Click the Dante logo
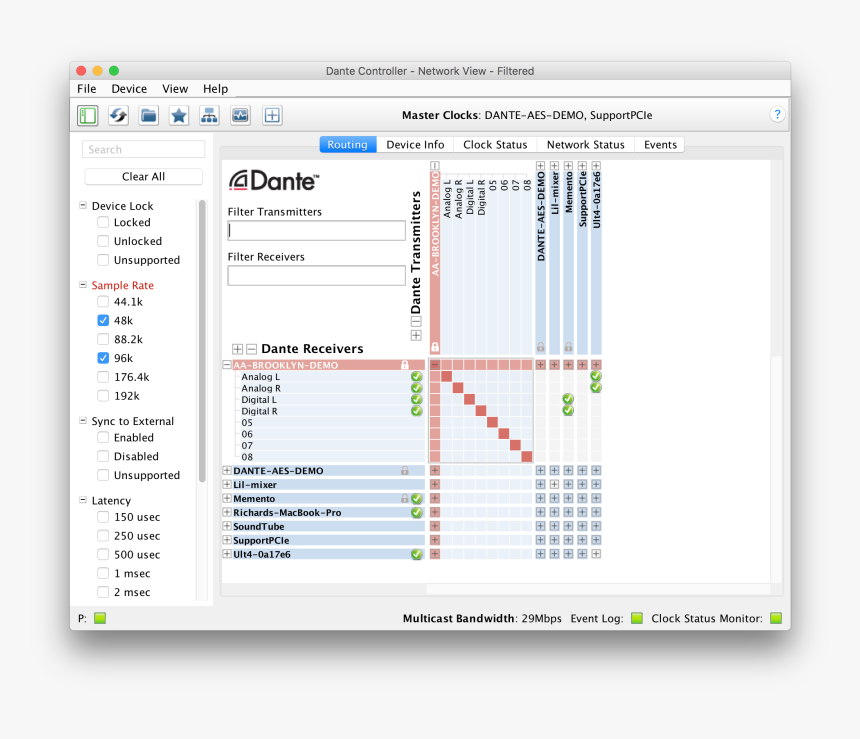Screen dimensions: 860x739 pos(274,180)
